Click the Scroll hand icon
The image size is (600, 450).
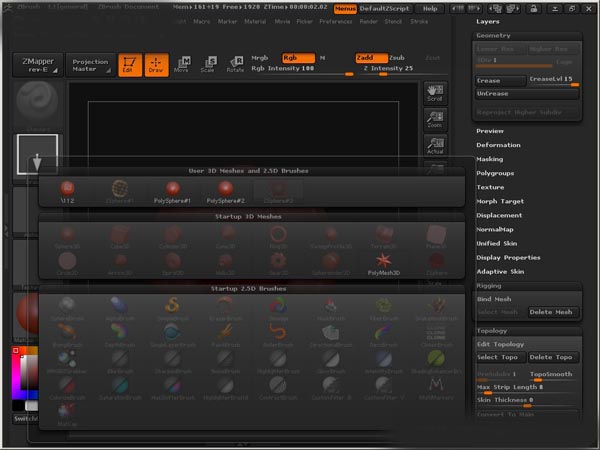click(x=434, y=93)
